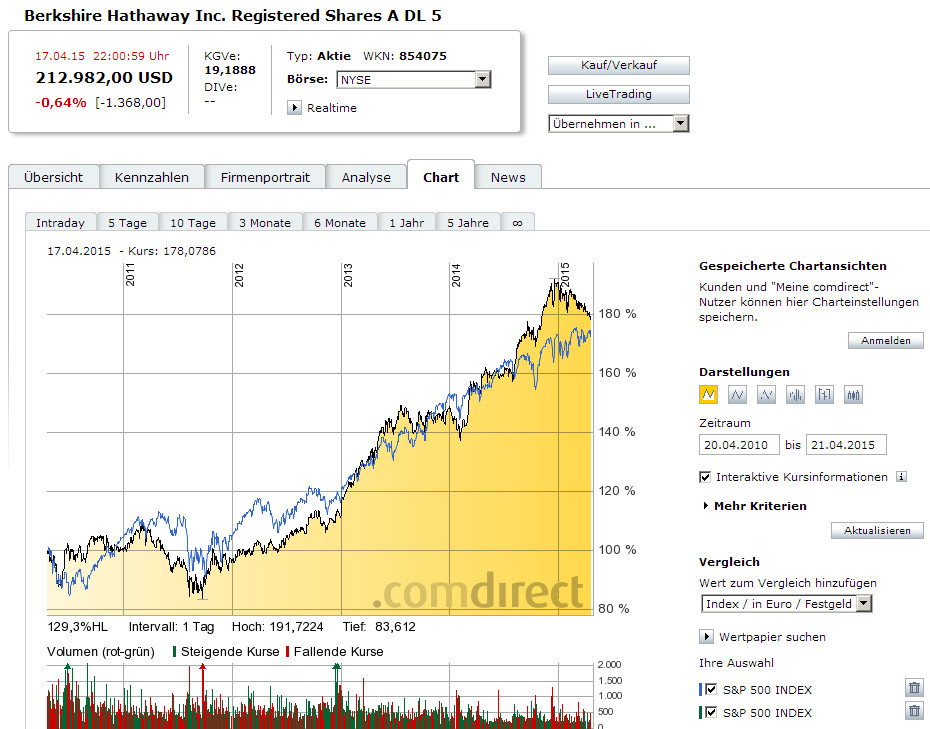Click the Realtime arrow icon
Screen dimensions: 930x729
[294, 107]
